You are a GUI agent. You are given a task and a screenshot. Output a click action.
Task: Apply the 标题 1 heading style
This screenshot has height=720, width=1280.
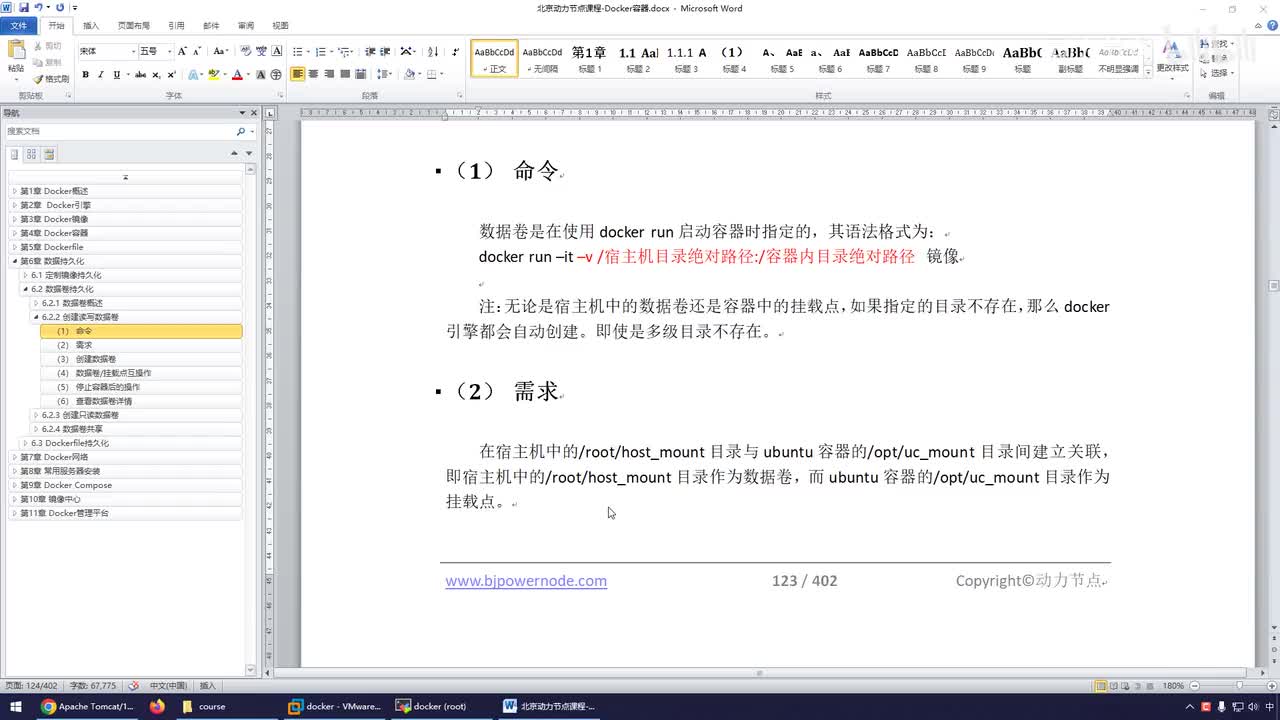click(590, 59)
